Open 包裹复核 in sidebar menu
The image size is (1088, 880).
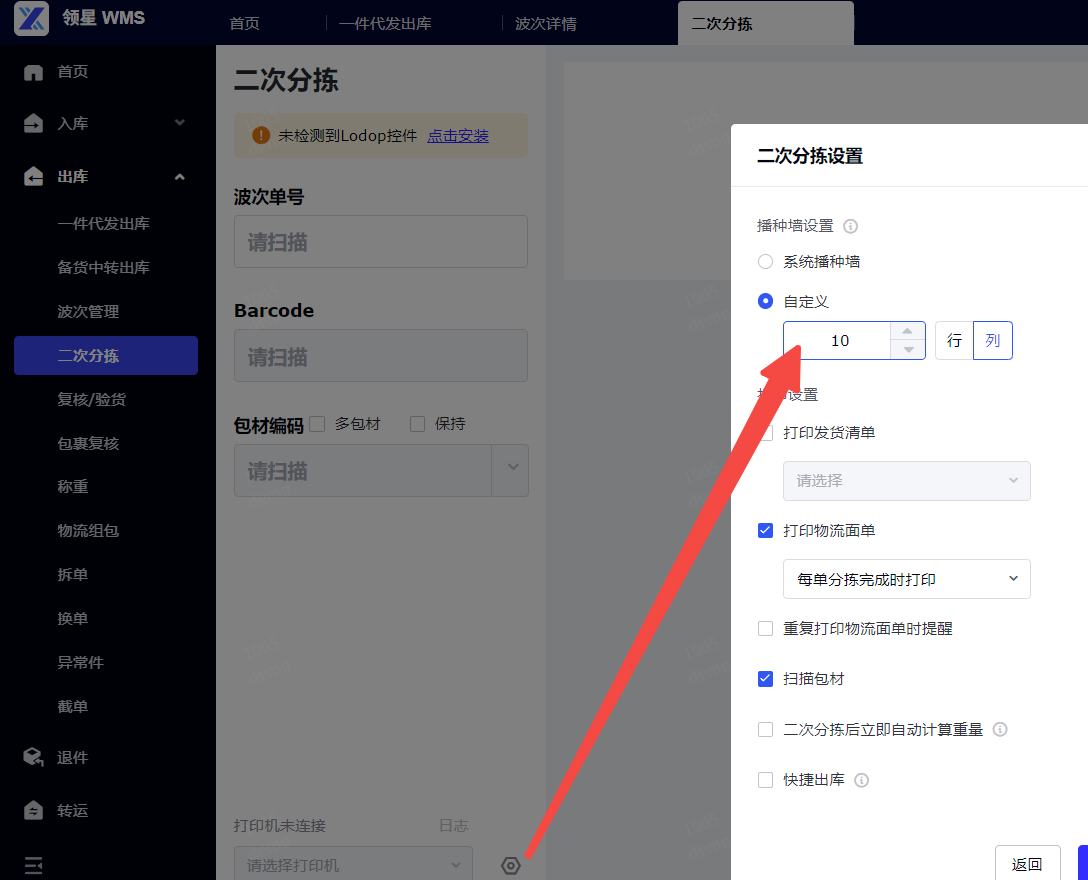[x=88, y=443]
